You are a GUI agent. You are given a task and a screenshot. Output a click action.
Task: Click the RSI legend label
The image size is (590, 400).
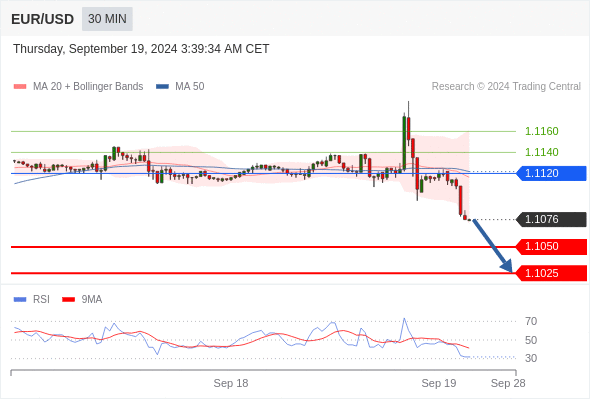pos(41,300)
